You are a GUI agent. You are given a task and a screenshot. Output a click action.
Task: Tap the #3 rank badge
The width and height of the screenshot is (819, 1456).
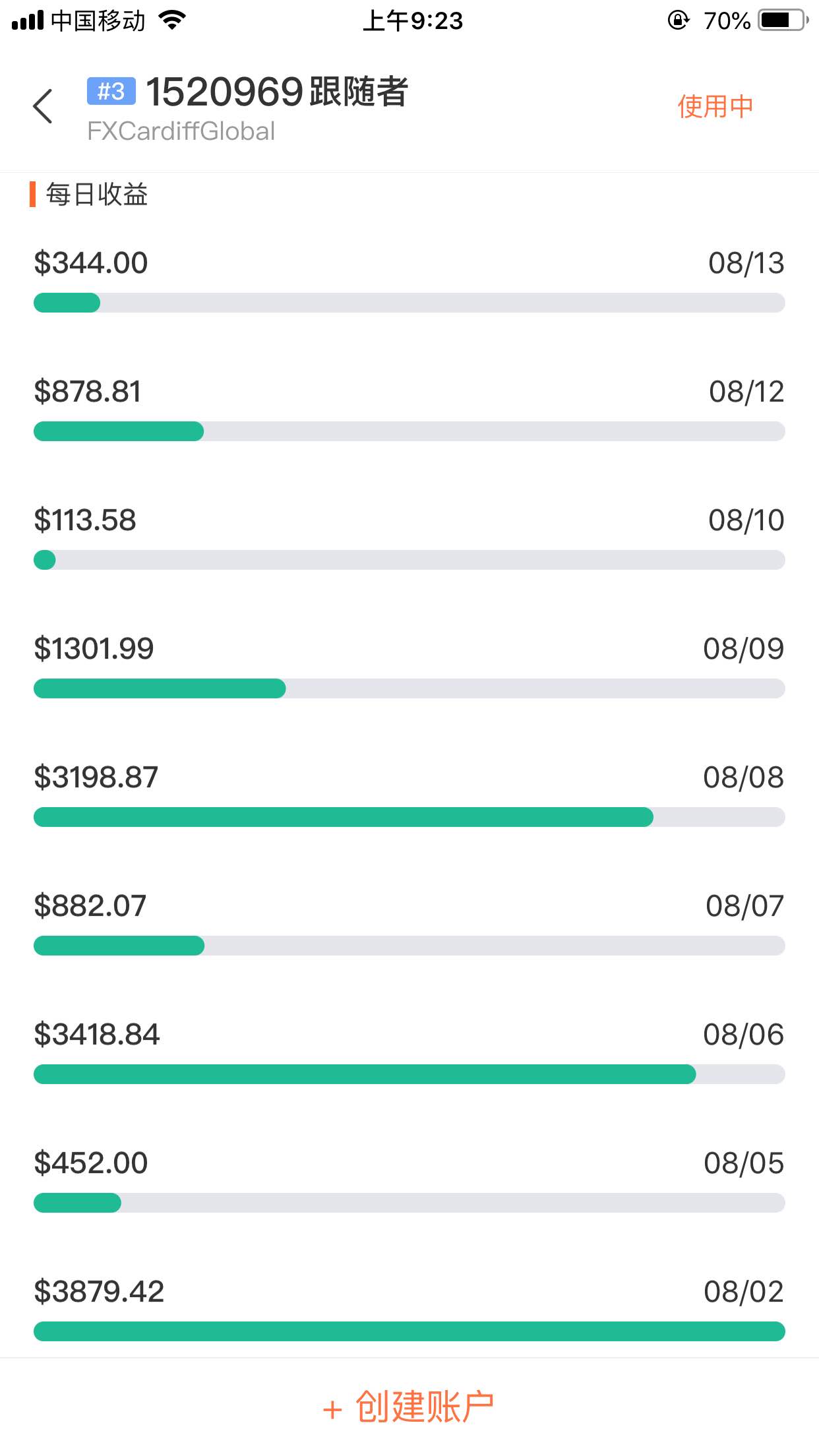click(x=111, y=91)
